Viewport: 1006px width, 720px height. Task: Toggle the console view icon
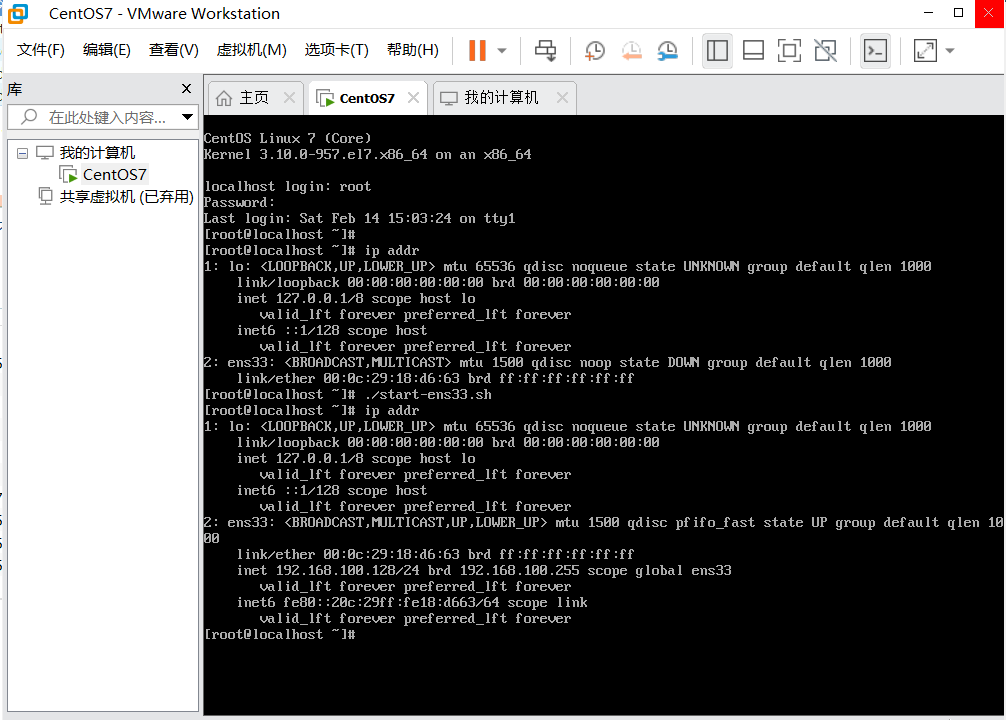pyautogui.click(x=875, y=50)
